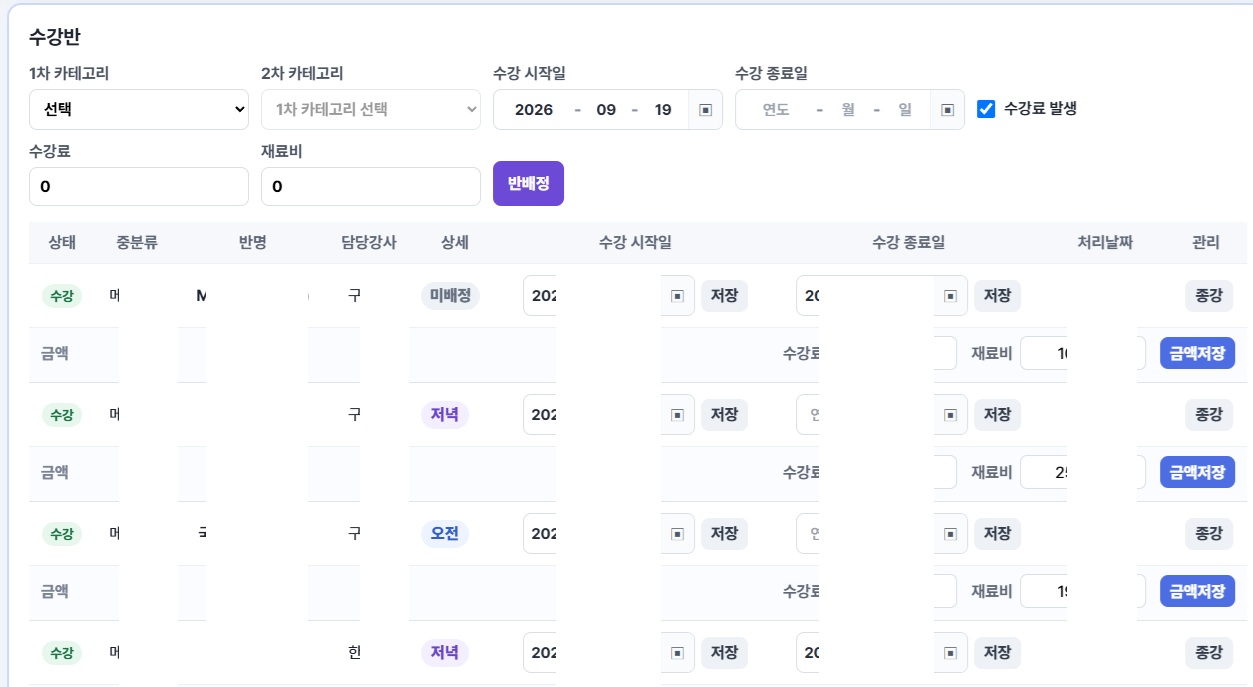Click 금액저장 below the first 저녁 row
This screenshot has height=687, width=1253.
tap(1197, 472)
